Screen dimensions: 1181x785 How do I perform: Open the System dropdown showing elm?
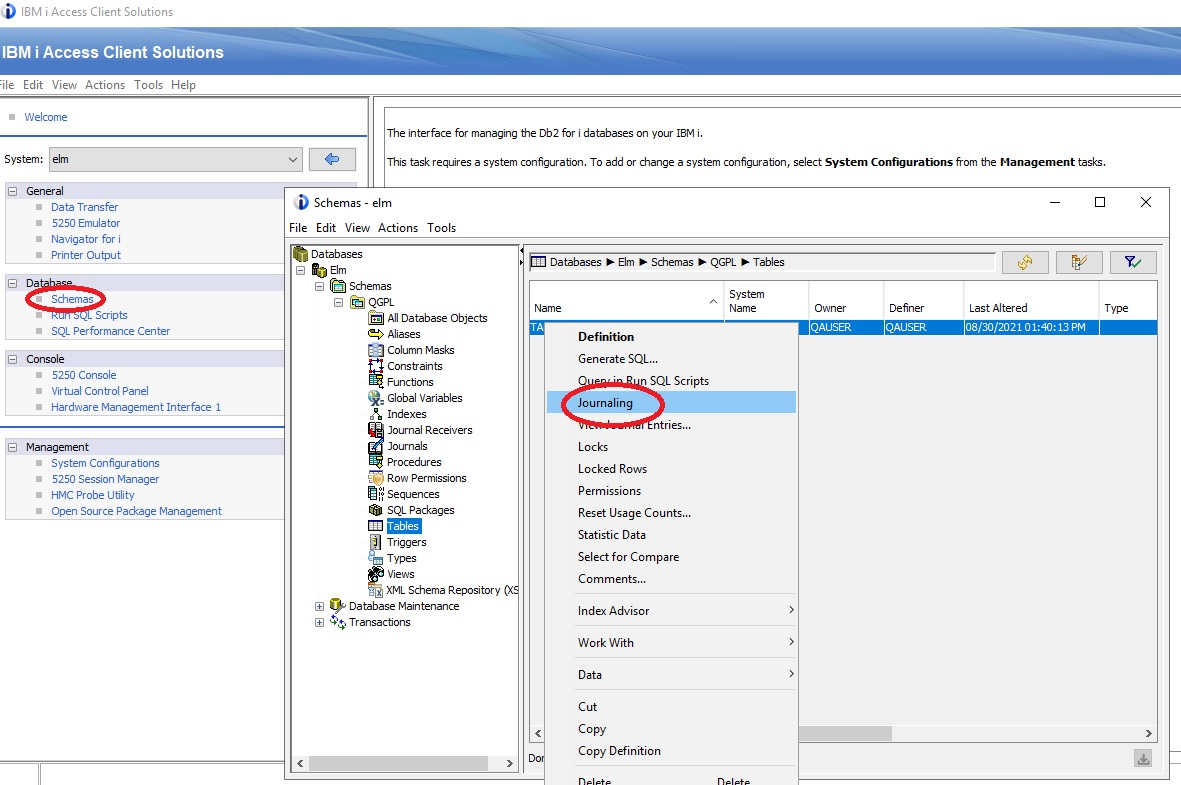(x=174, y=159)
